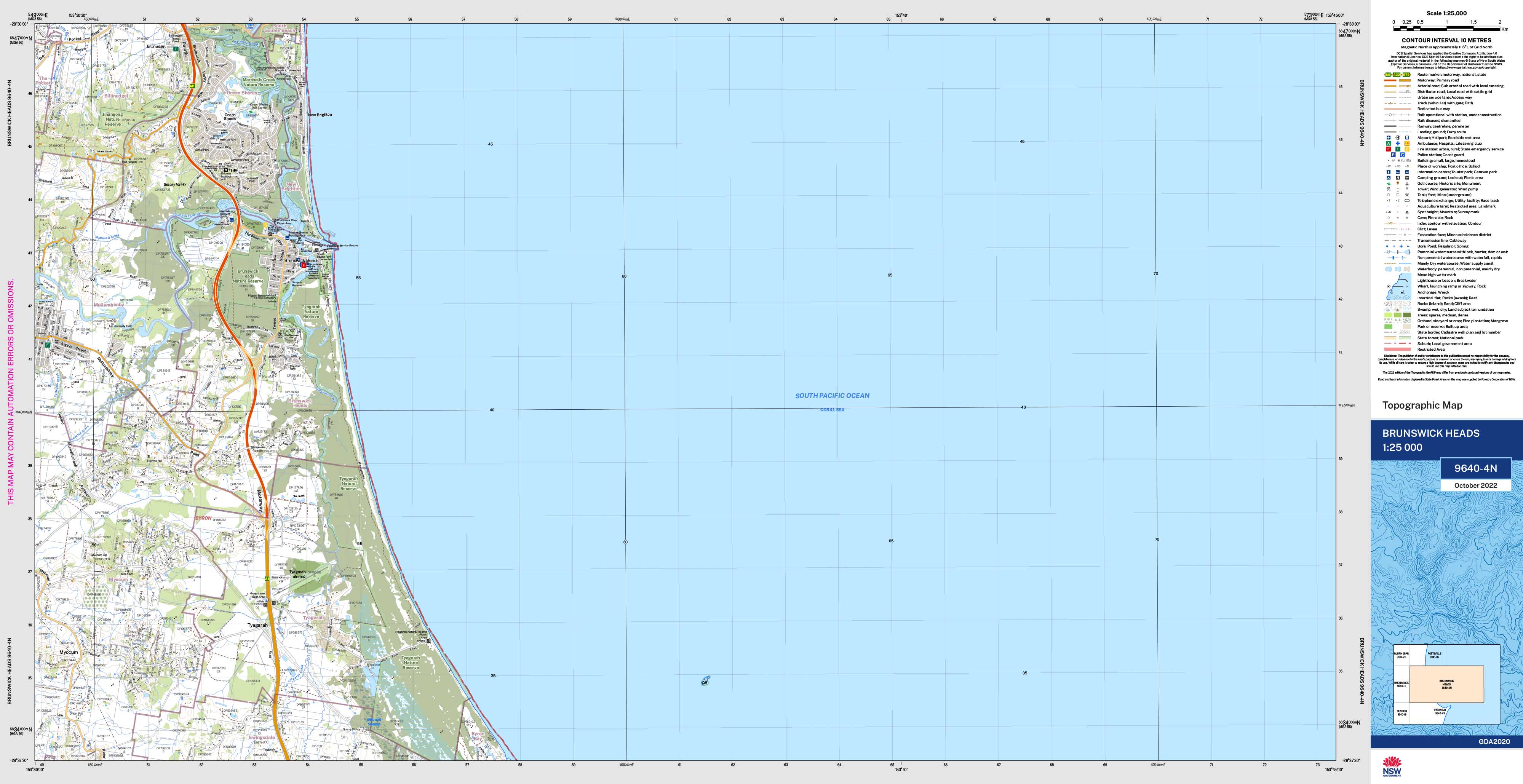
Task: Select the Huonbrook index tile
Action: pyautogui.click(x=1402, y=685)
